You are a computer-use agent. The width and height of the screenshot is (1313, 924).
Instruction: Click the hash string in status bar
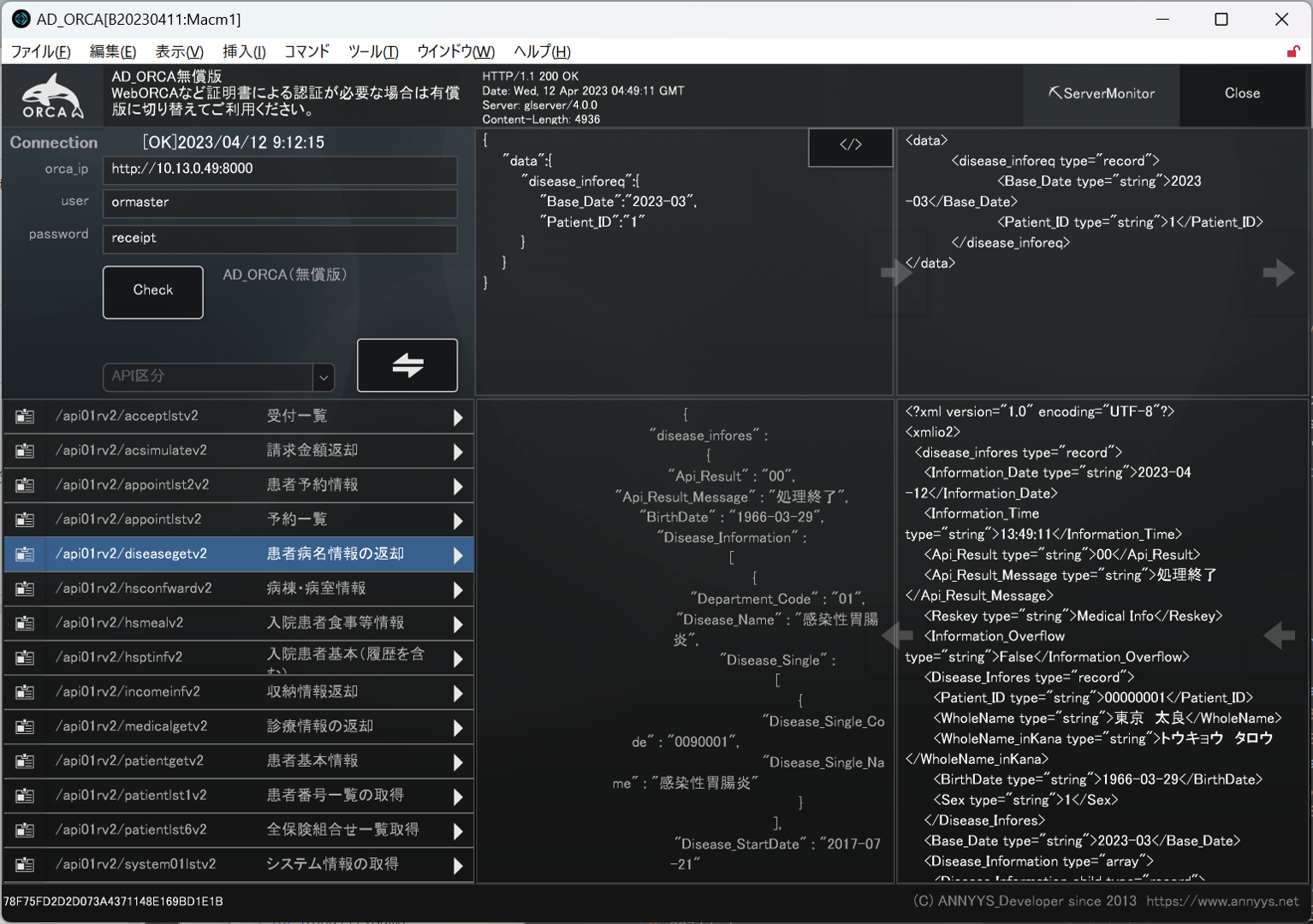tap(114, 901)
